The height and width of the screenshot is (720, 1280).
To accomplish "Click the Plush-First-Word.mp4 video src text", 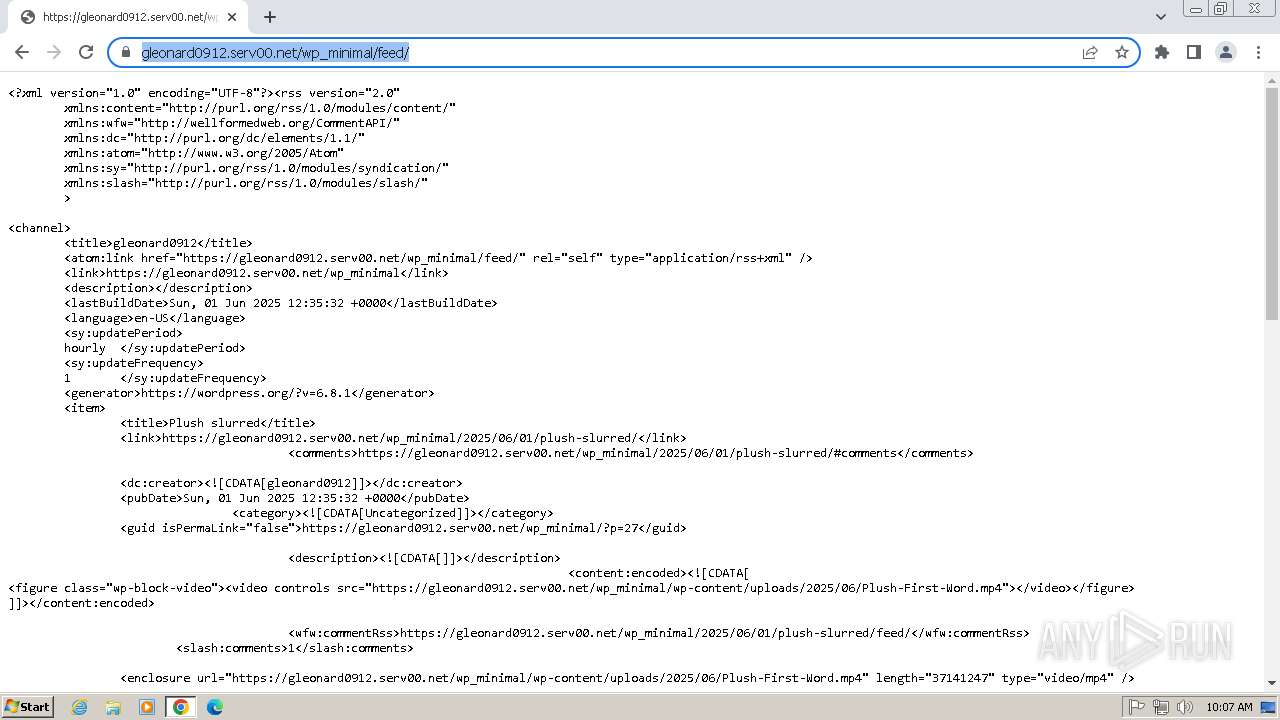I will (687, 588).
